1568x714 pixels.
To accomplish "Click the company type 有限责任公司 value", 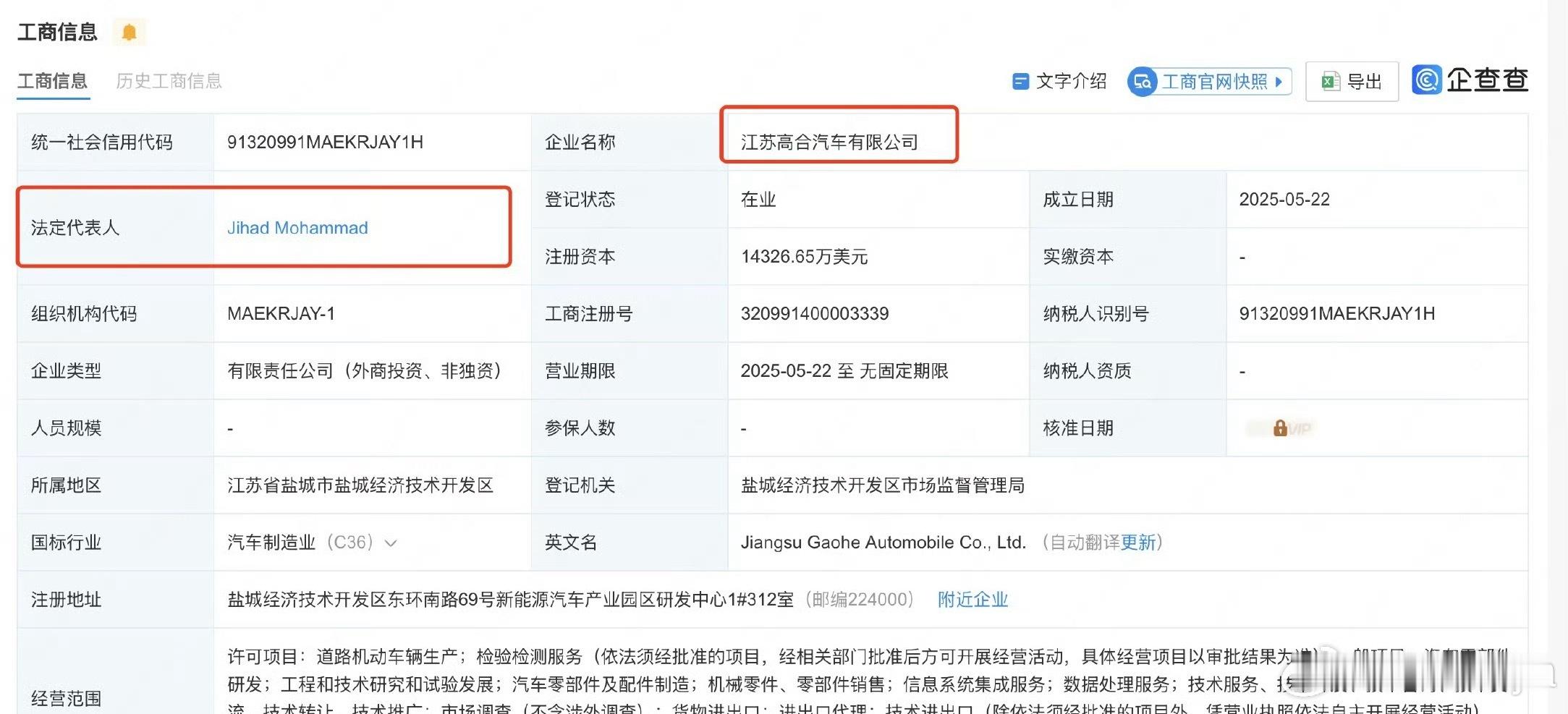I will [365, 371].
